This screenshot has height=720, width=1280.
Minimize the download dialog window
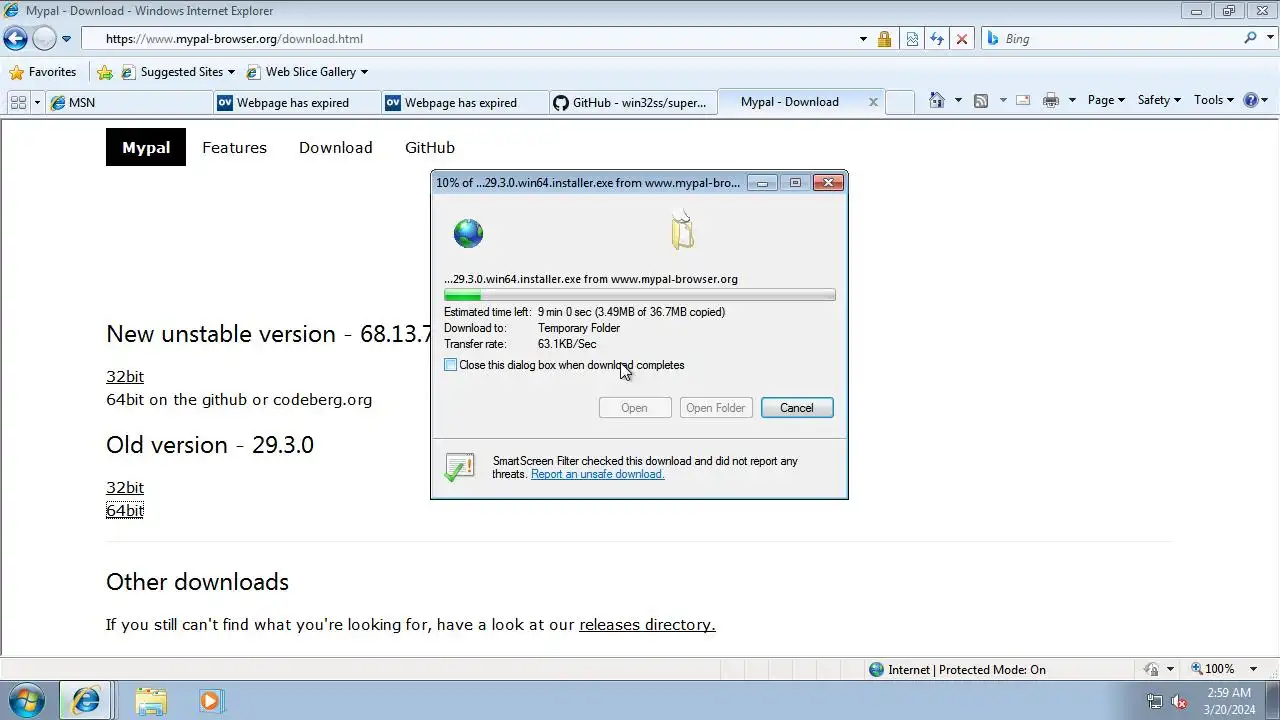tap(763, 183)
